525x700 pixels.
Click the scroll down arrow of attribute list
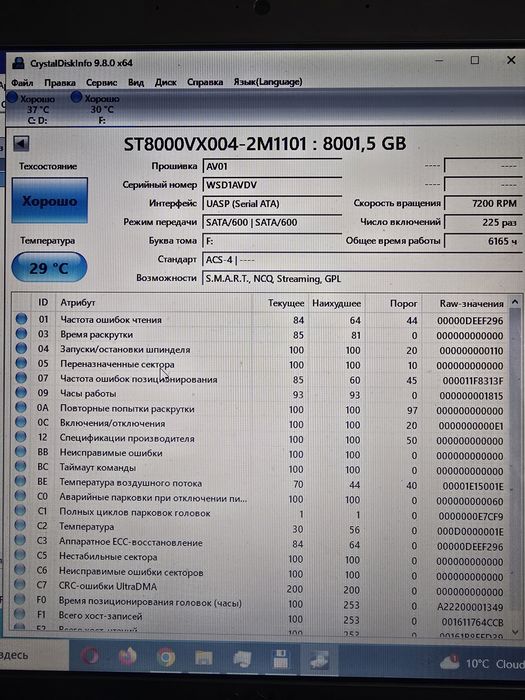click(515, 632)
